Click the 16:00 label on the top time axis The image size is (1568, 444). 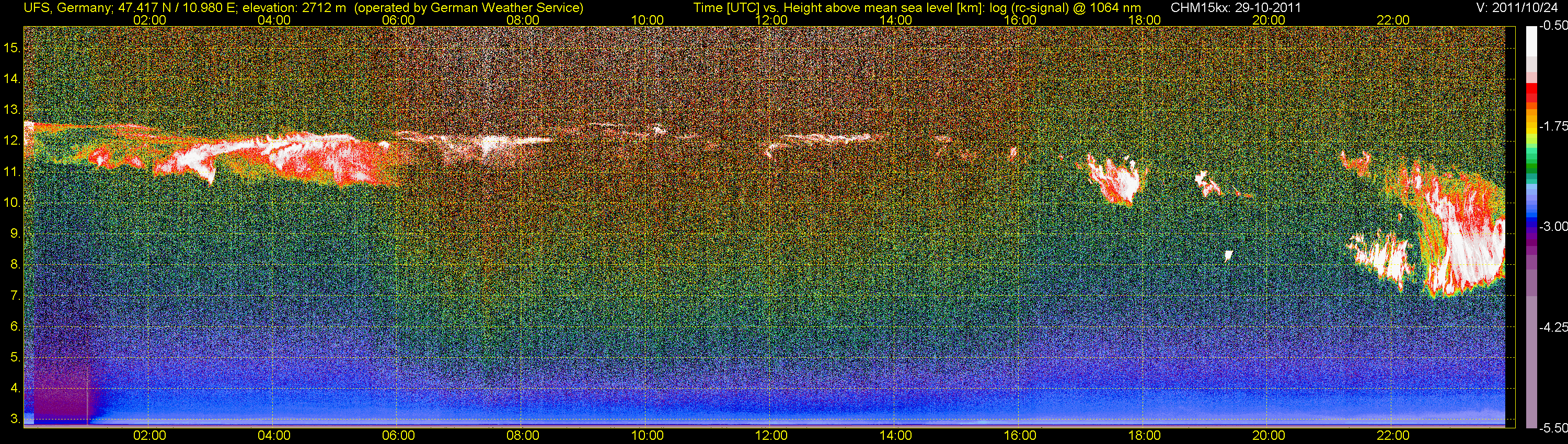tap(1020, 20)
